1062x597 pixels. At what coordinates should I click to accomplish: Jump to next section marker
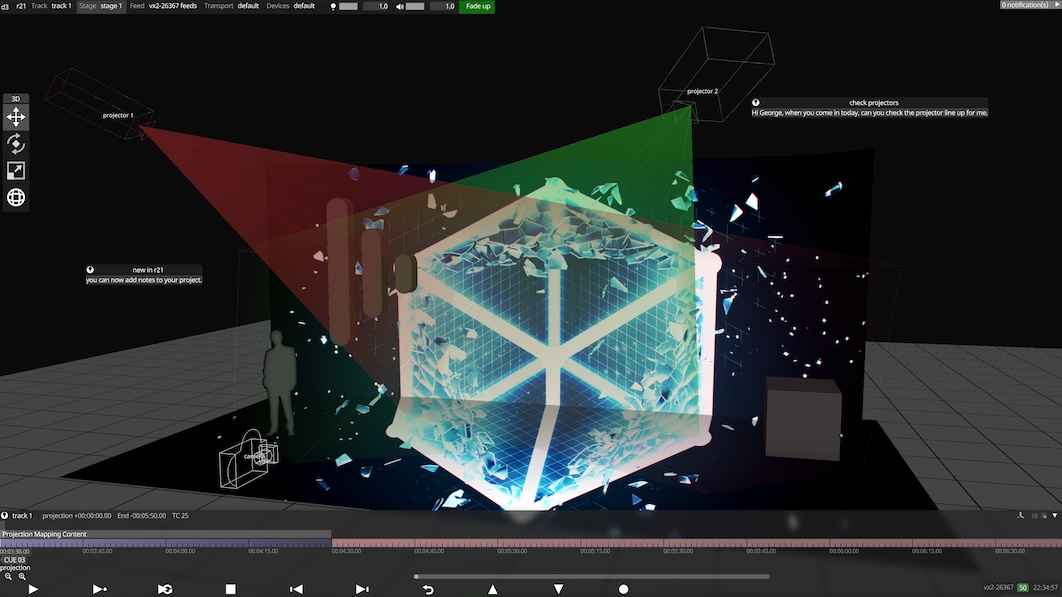click(362, 589)
